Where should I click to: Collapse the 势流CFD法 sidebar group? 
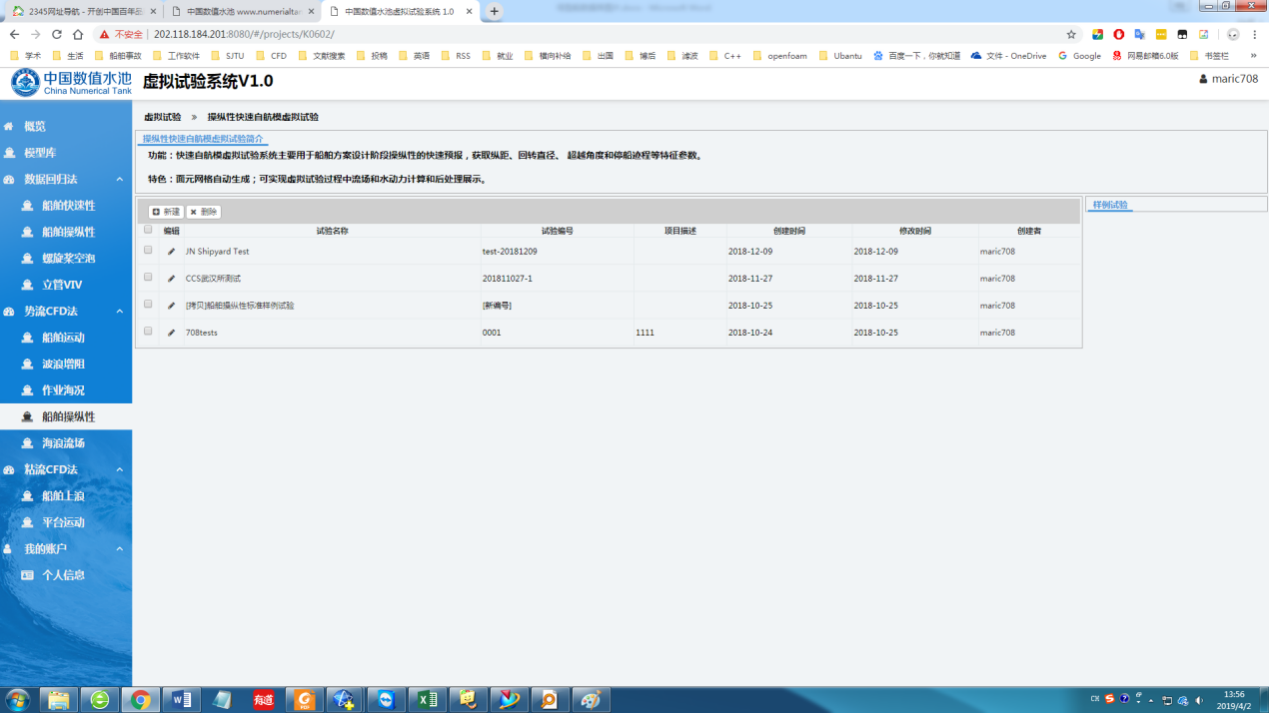pyautogui.click(x=120, y=311)
